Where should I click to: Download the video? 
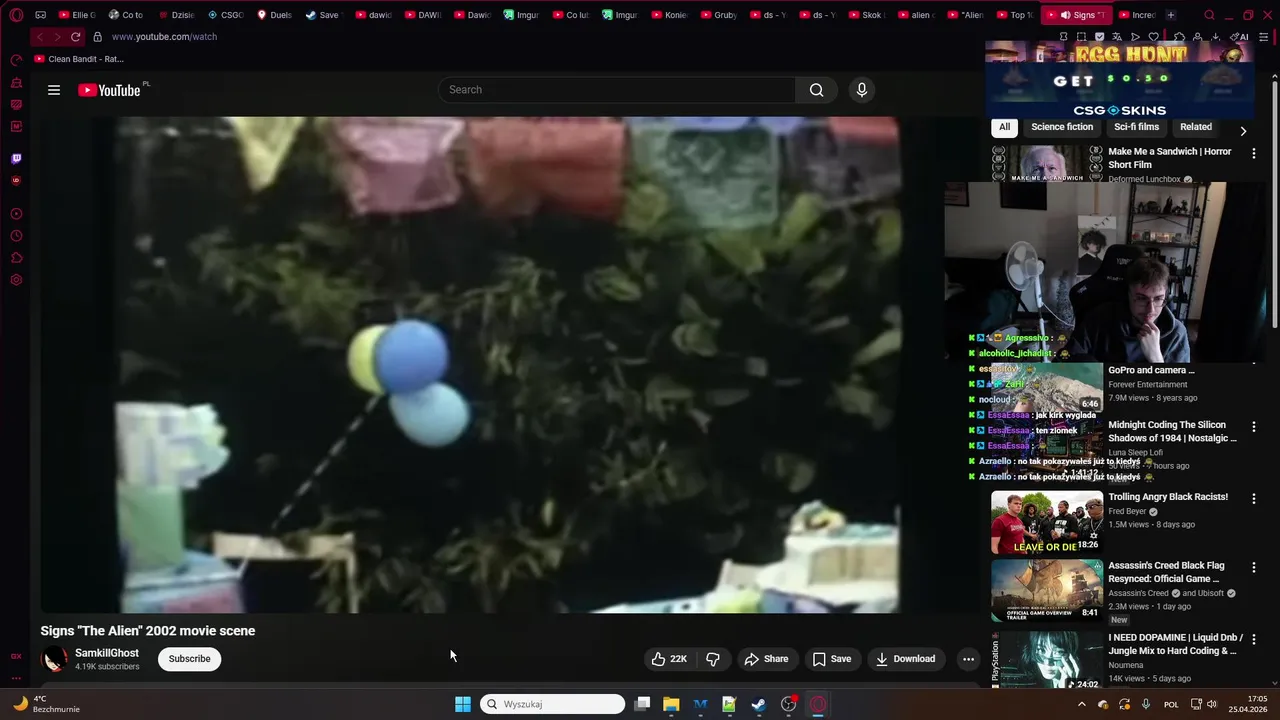coord(905,659)
